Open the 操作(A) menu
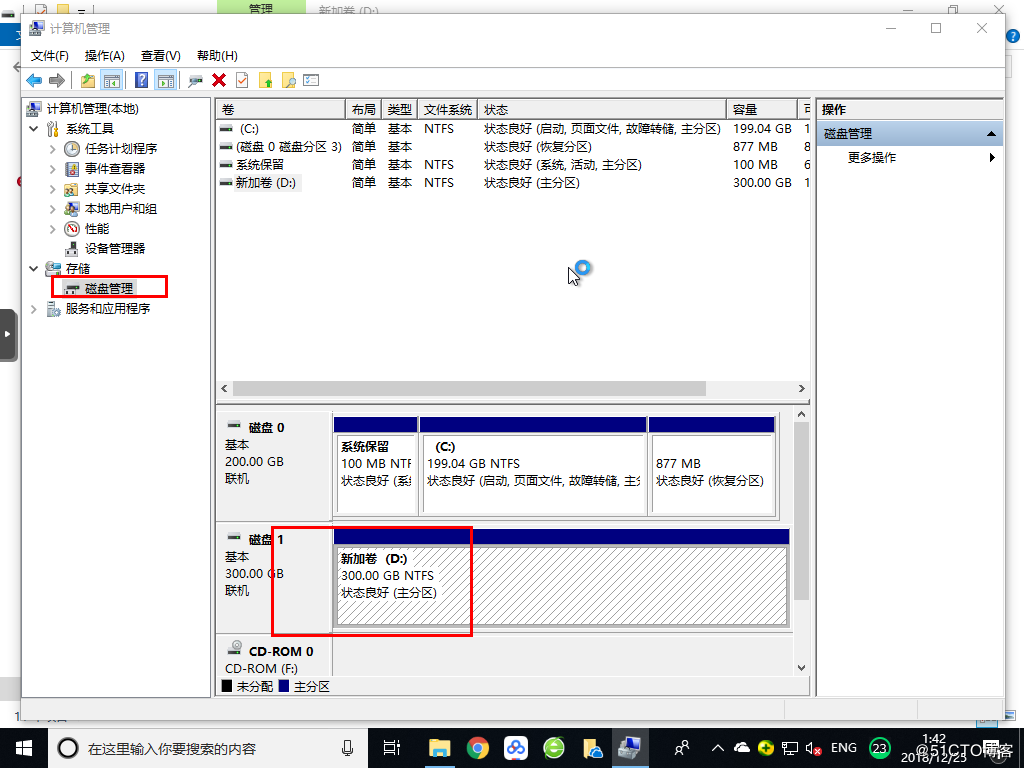Image resolution: width=1024 pixels, height=768 pixels. pos(104,56)
